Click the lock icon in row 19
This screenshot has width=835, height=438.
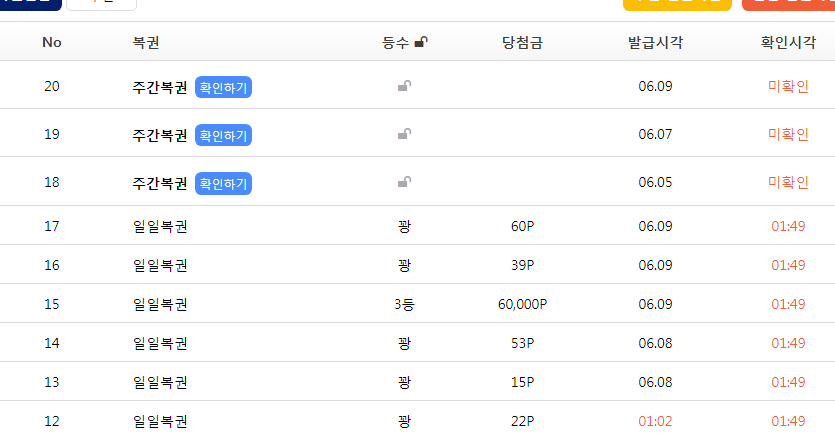(404, 134)
